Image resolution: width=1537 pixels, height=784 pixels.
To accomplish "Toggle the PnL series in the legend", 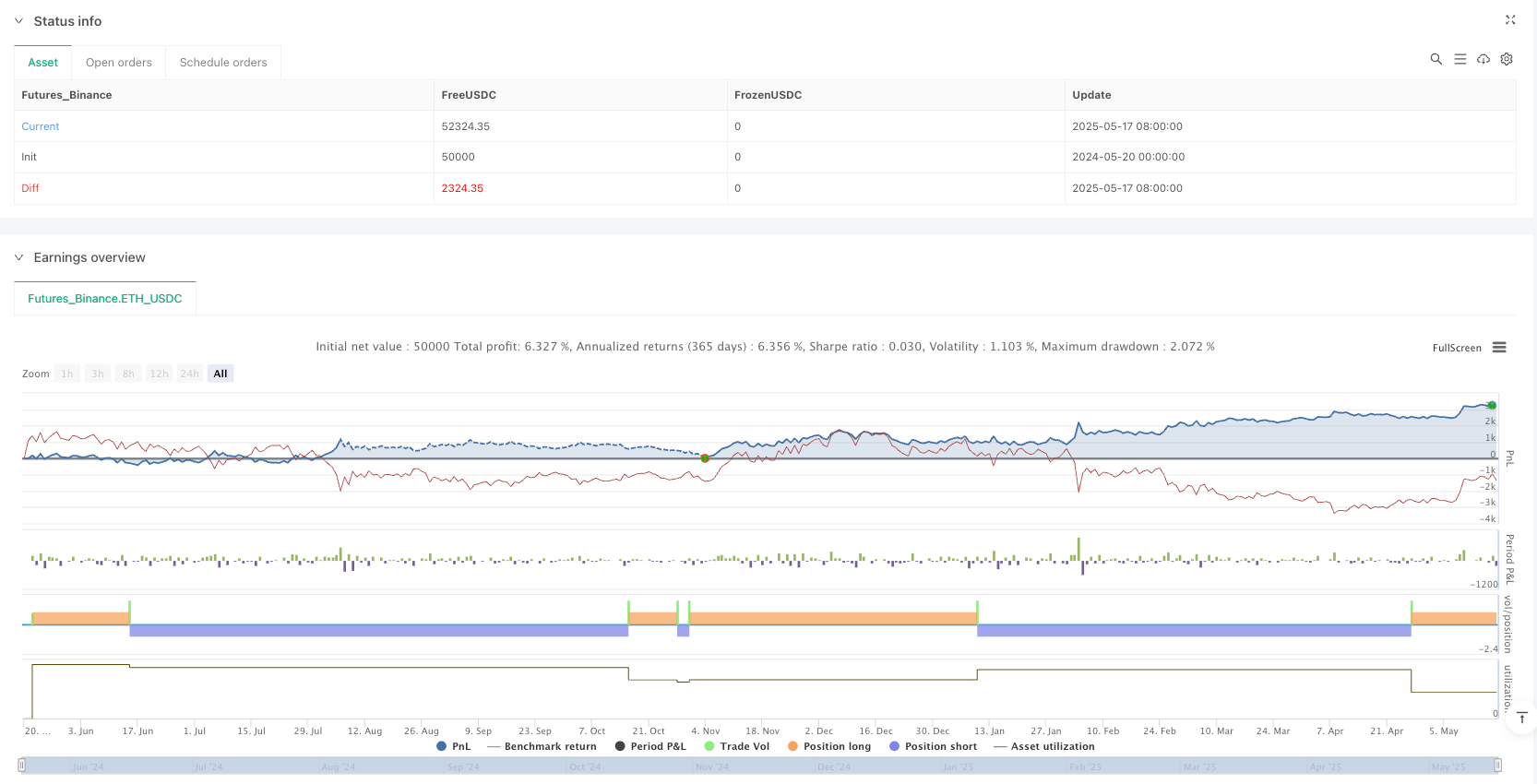I will click(453, 746).
